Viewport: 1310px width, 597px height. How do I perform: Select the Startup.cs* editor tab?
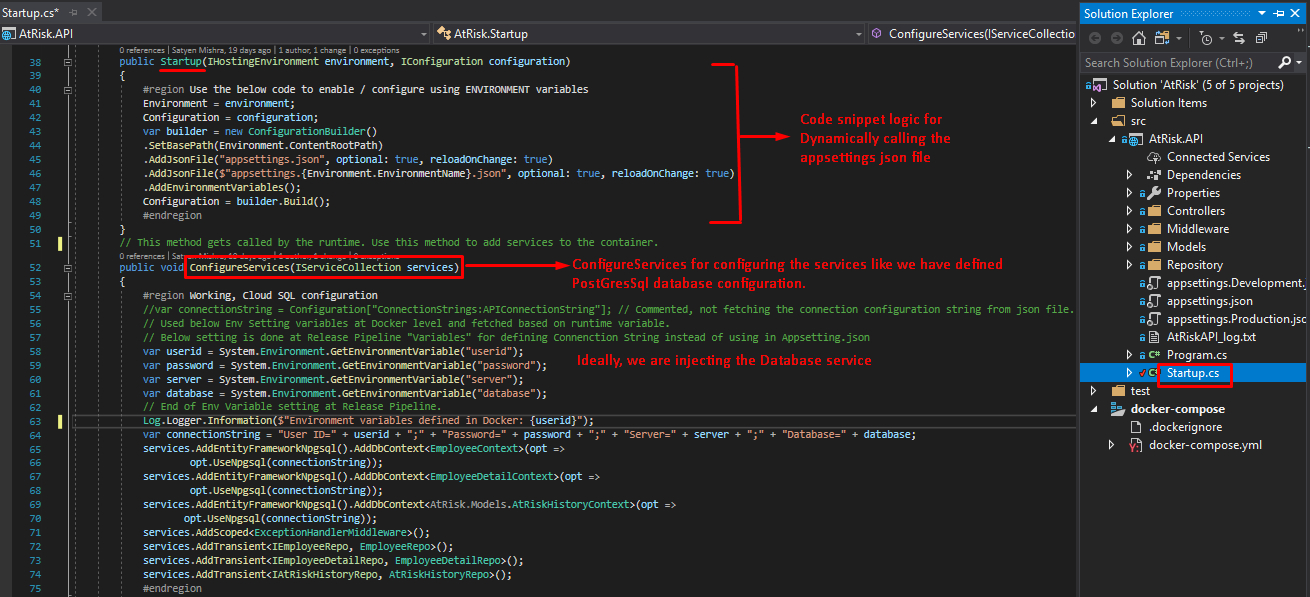(30, 12)
